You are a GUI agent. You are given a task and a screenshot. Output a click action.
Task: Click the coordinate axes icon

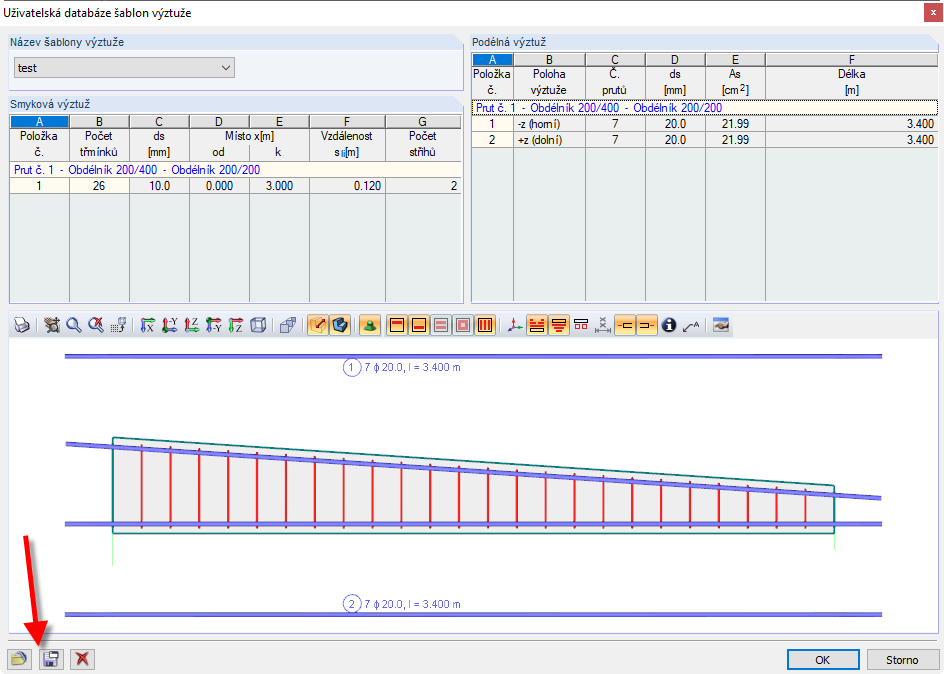point(515,326)
